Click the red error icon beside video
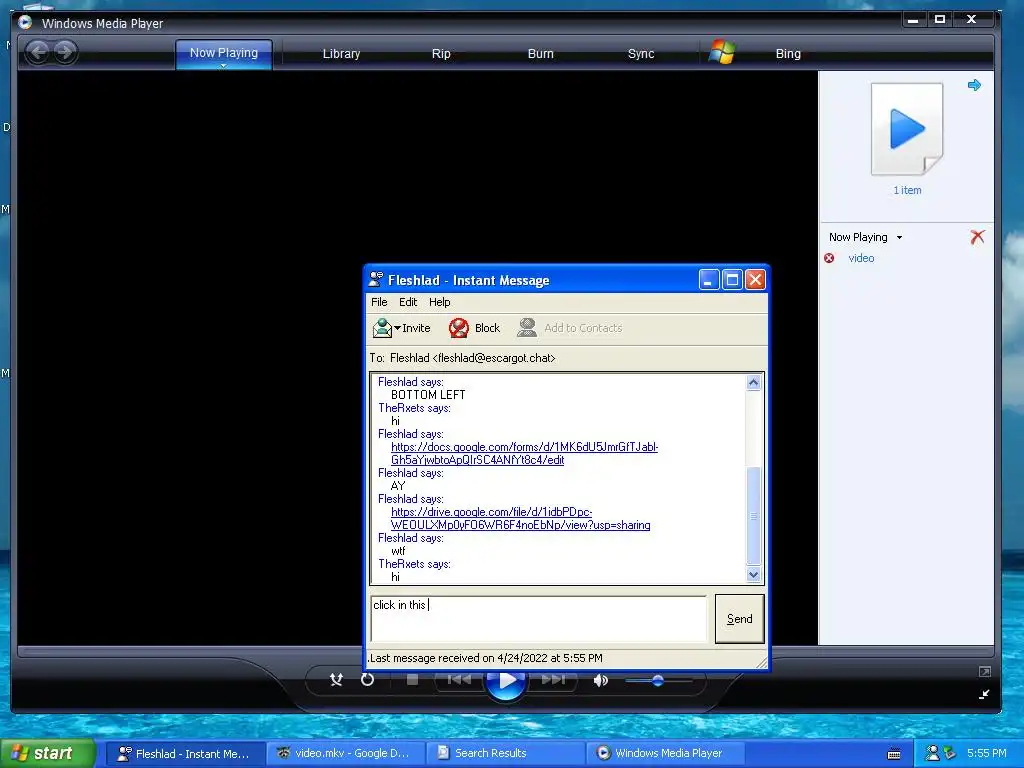 click(x=829, y=258)
